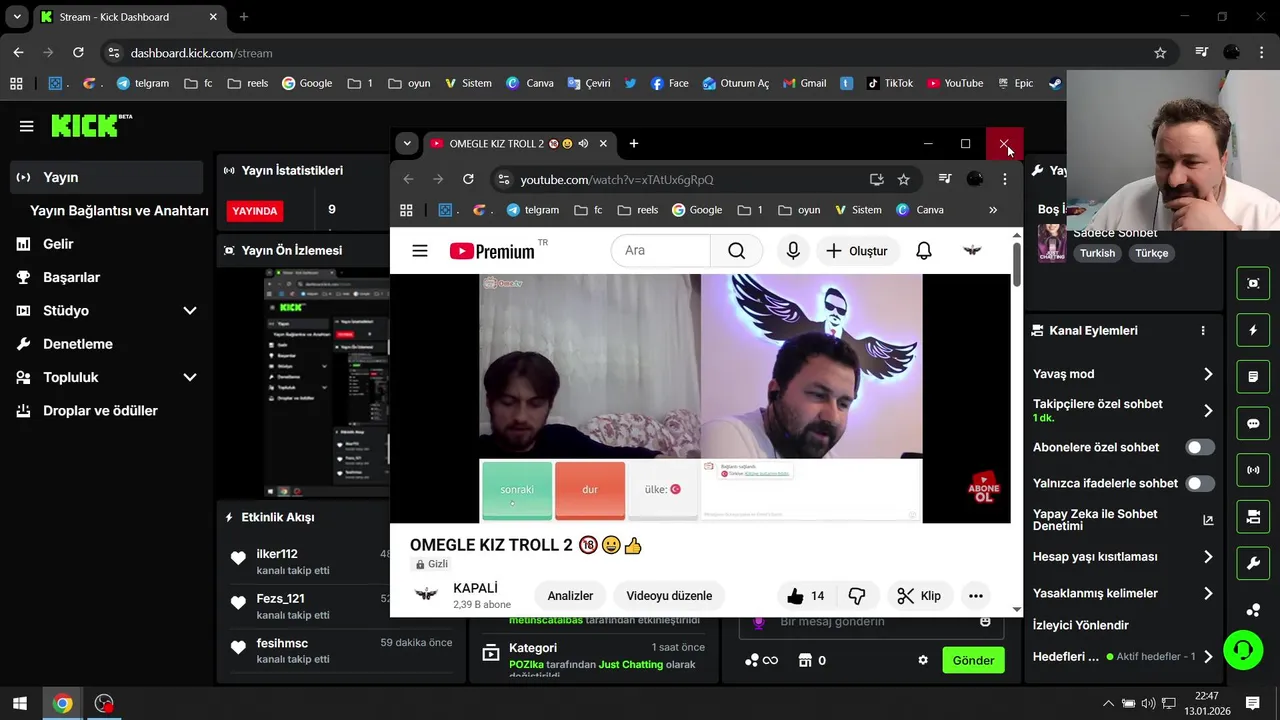Open YouTube notifications bell
Viewport: 1280px width, 720px height.
(924, 251)
